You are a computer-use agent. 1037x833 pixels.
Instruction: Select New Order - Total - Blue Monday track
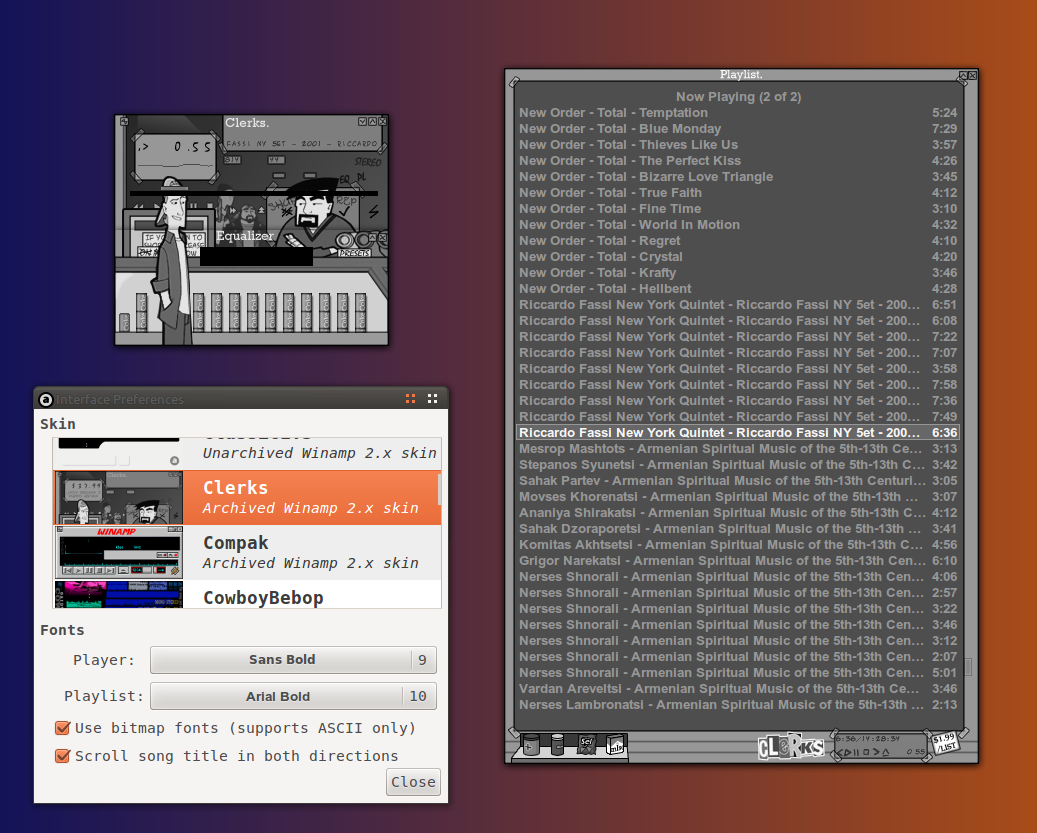coord(620,129)
